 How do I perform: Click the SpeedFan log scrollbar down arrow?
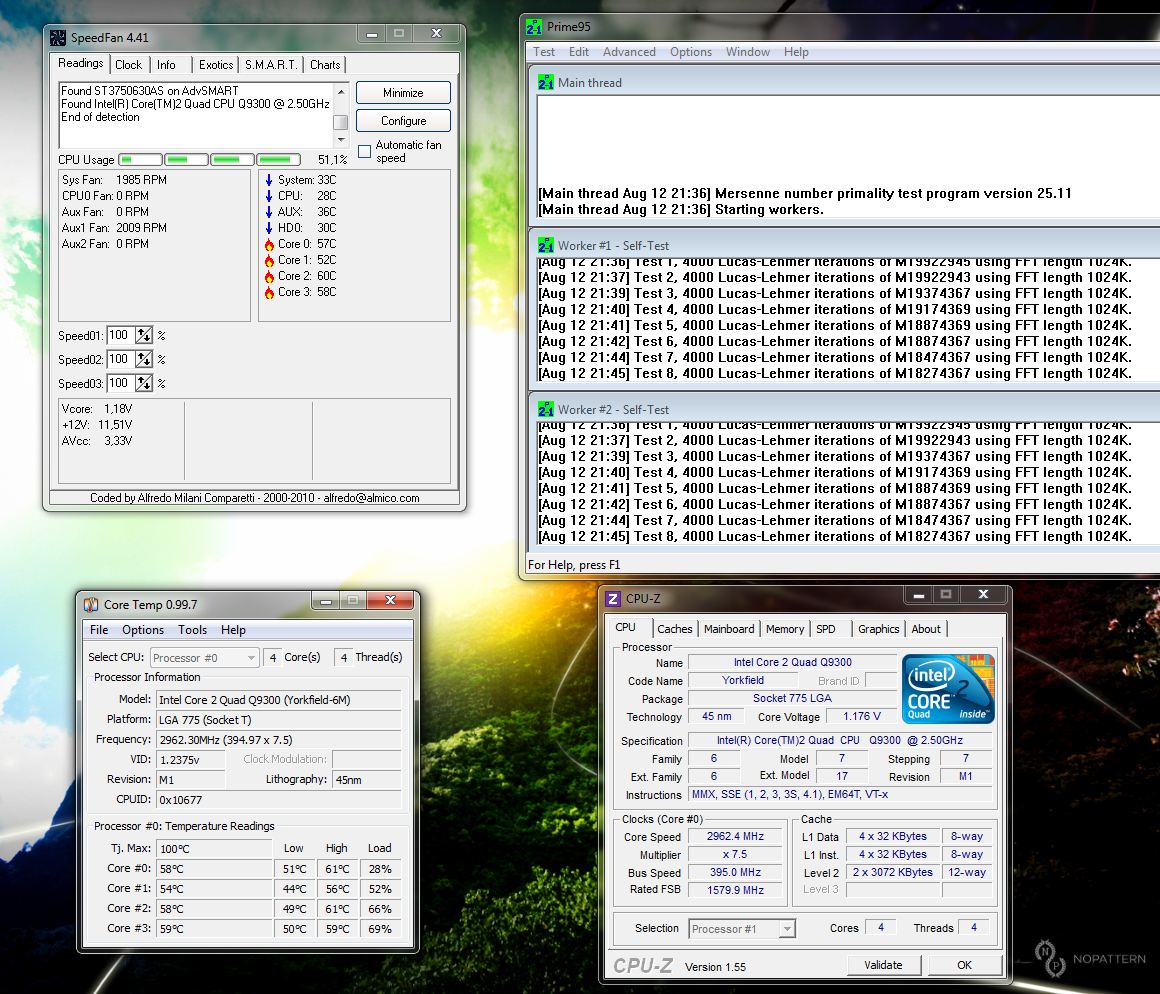coord(340,140)
